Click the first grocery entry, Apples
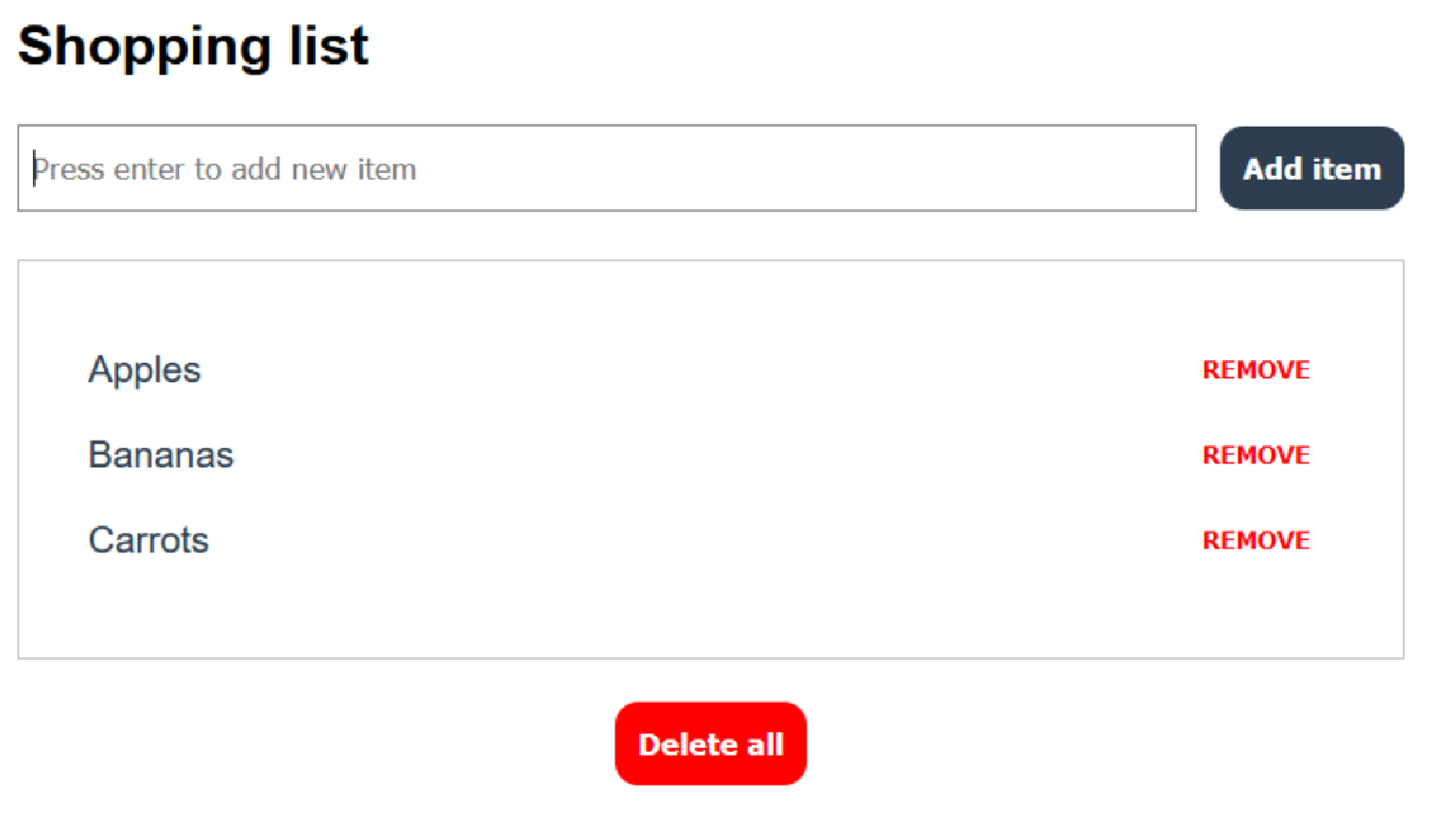 [x=145, y=370]
